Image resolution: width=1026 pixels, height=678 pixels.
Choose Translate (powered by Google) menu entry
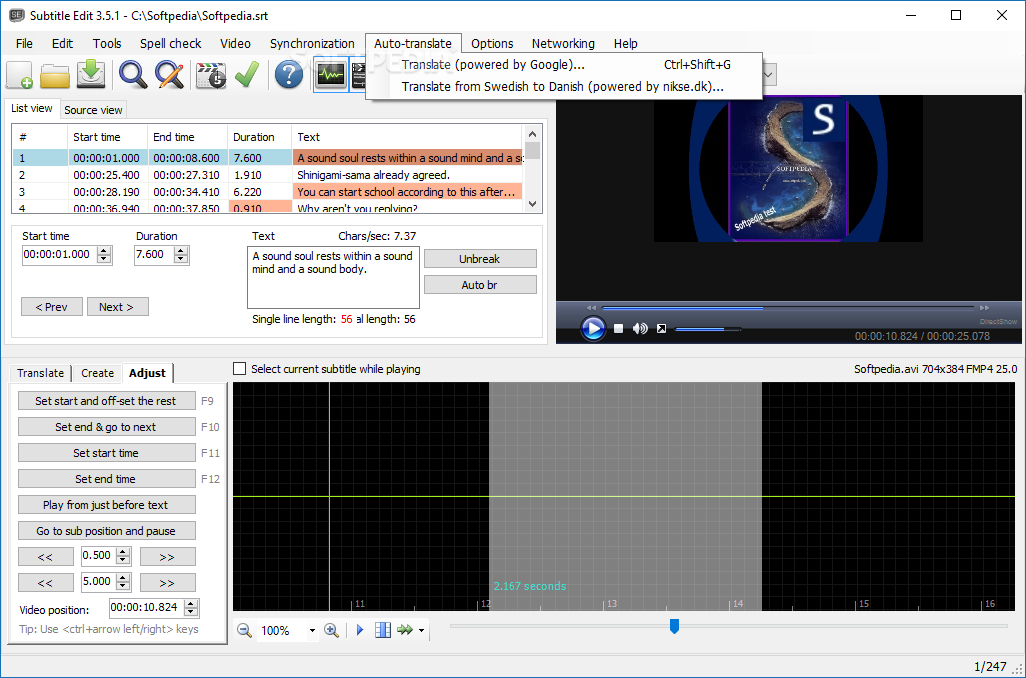tap(493, 65)
